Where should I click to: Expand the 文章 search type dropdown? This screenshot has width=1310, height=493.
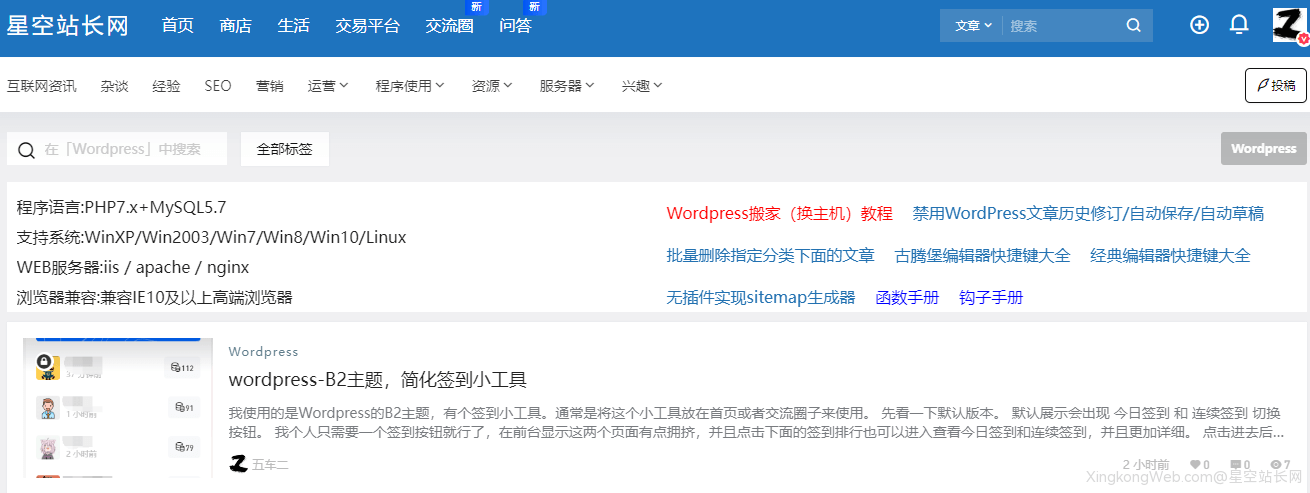pos(974,26)
